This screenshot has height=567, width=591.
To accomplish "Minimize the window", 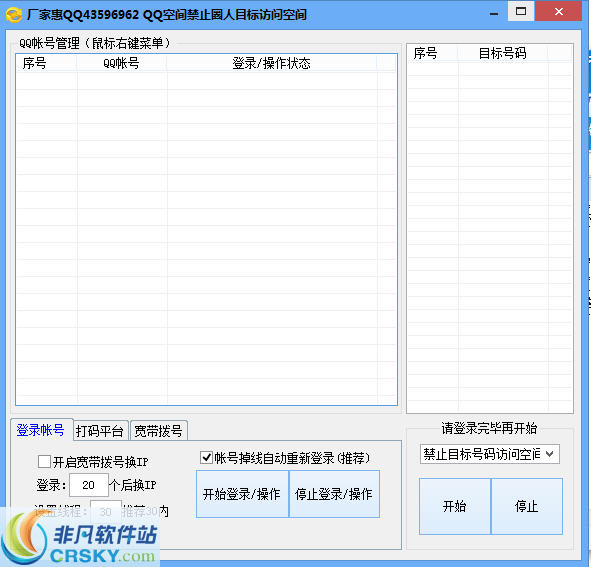I will [494, 14].
